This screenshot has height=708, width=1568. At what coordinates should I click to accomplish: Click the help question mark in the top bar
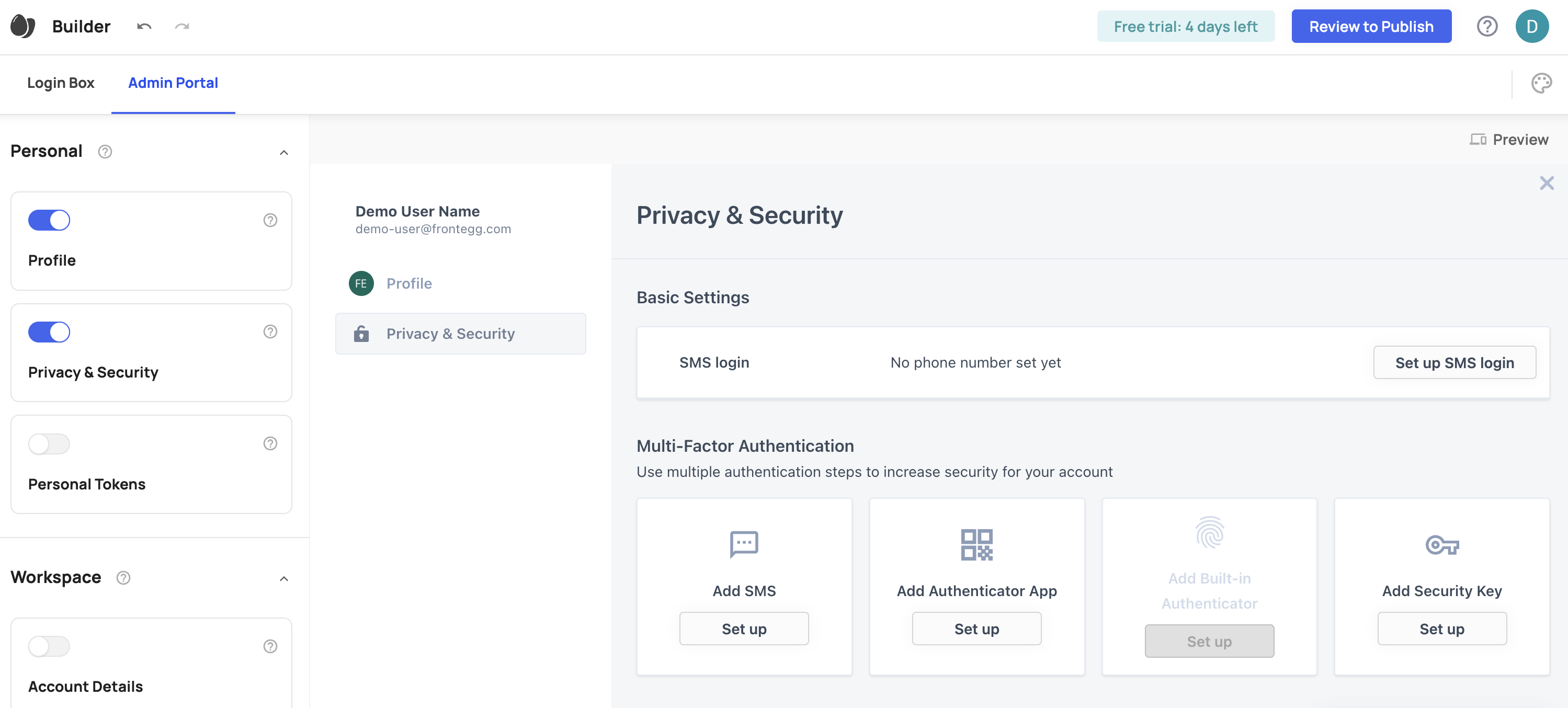coord(1487,26)
